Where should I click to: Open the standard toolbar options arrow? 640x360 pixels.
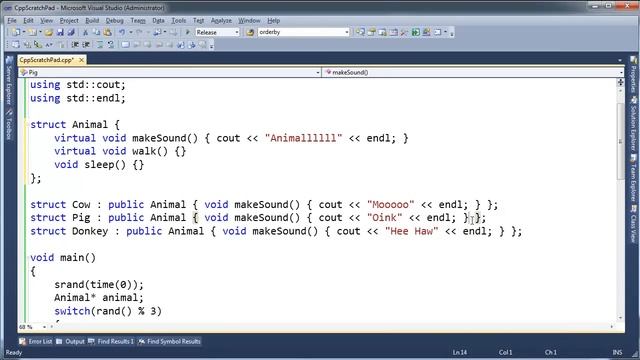point(452,33)
